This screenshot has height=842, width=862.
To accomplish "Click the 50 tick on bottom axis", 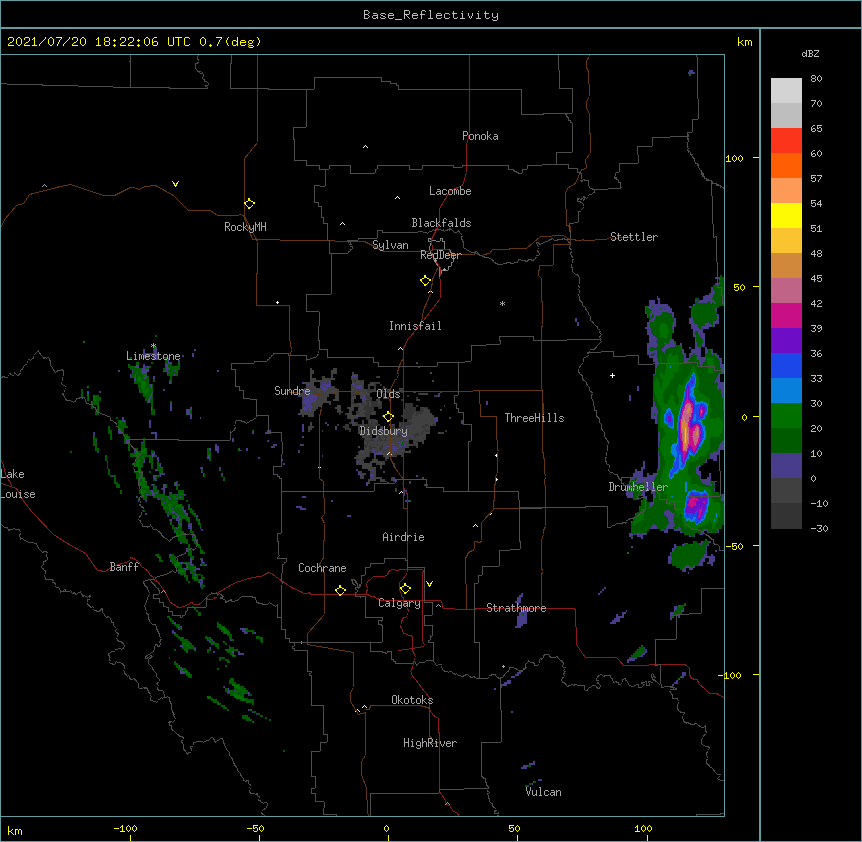I will point(514,828).
